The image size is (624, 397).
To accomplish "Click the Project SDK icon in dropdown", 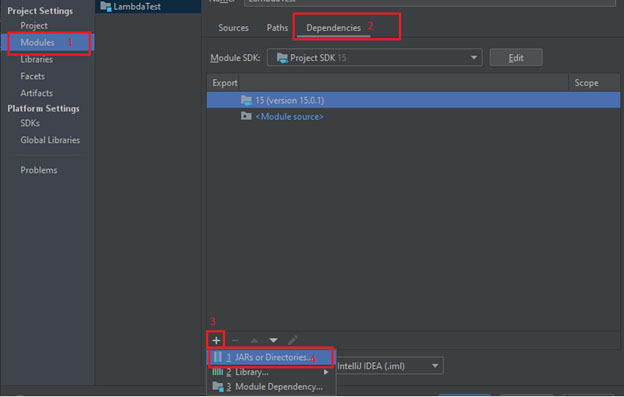I will click(282, 58).
